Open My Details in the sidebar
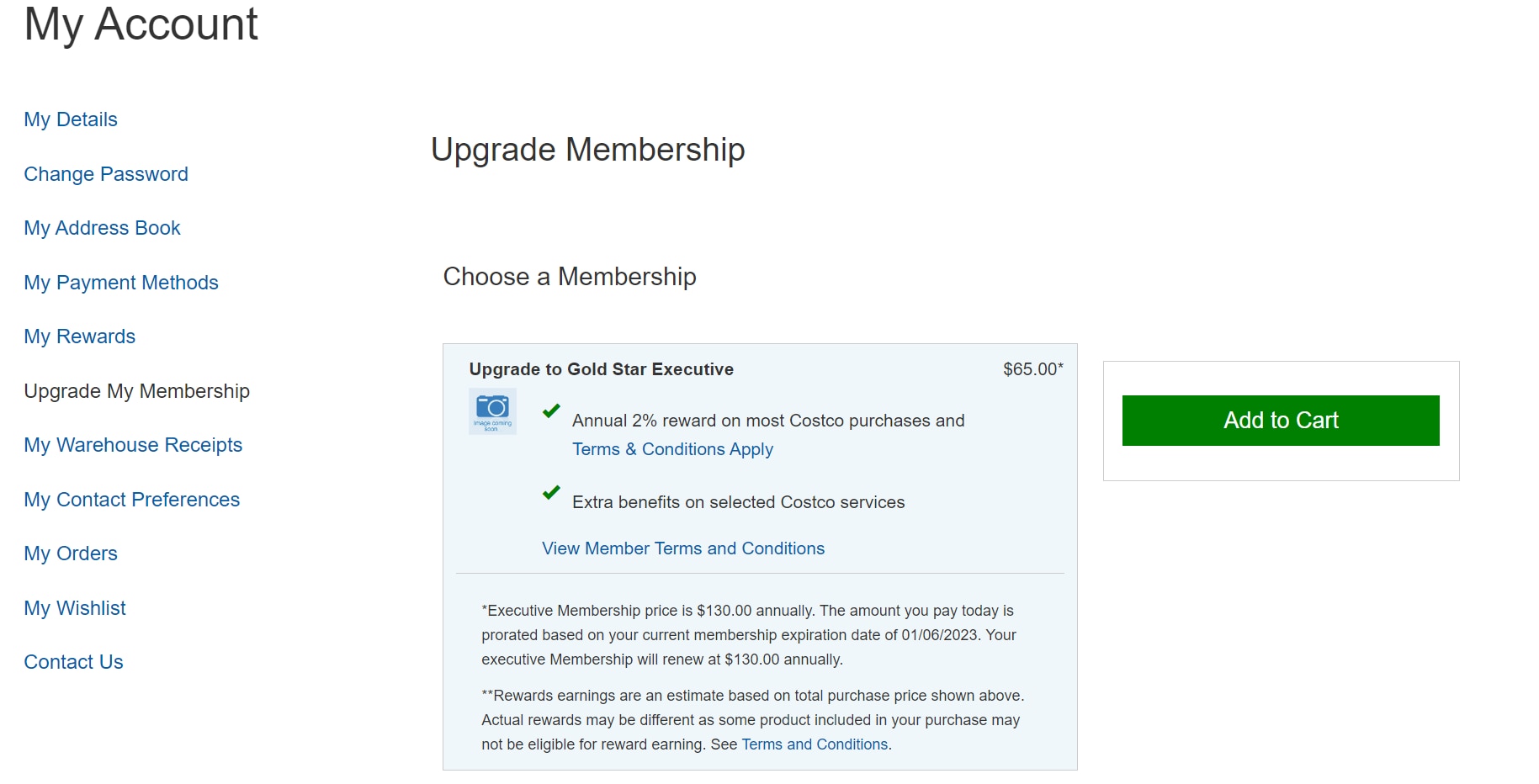 71,119
